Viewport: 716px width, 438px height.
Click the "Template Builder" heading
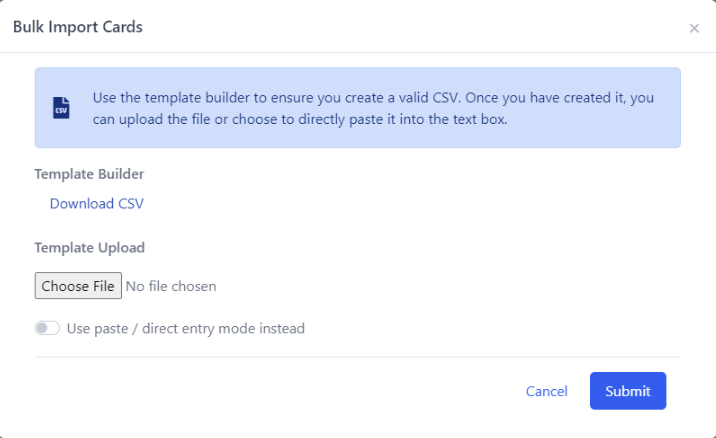89,174
